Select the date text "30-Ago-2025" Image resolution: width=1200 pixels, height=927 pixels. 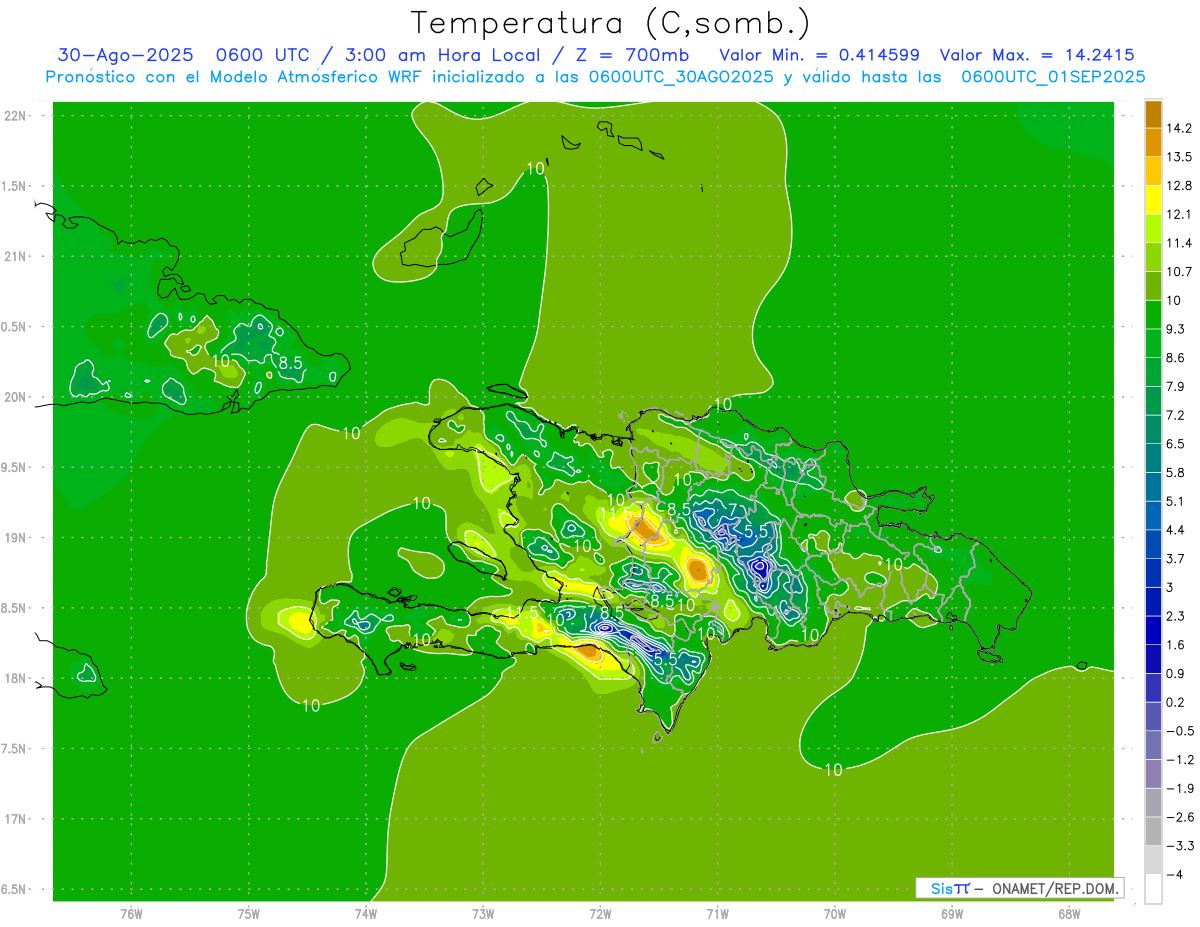click(x=125, y=55)
